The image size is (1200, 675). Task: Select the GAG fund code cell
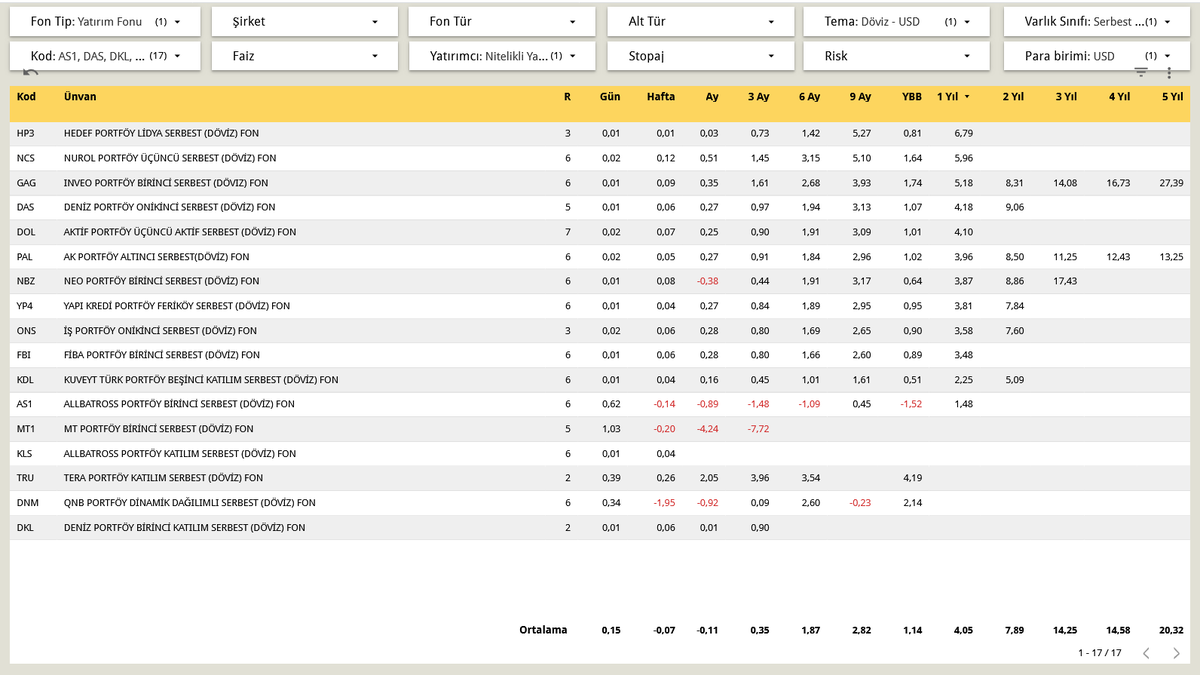[x=26, y=183]
